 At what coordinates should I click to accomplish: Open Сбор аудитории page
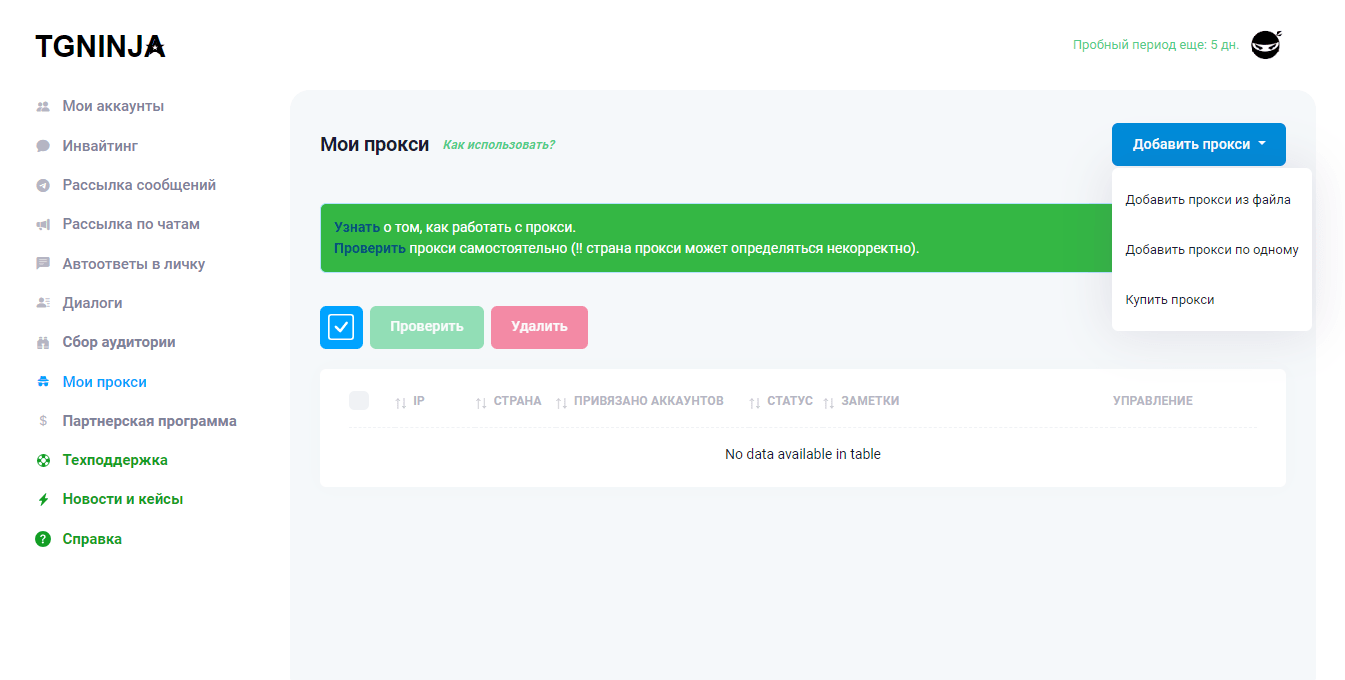coord(119,342)
